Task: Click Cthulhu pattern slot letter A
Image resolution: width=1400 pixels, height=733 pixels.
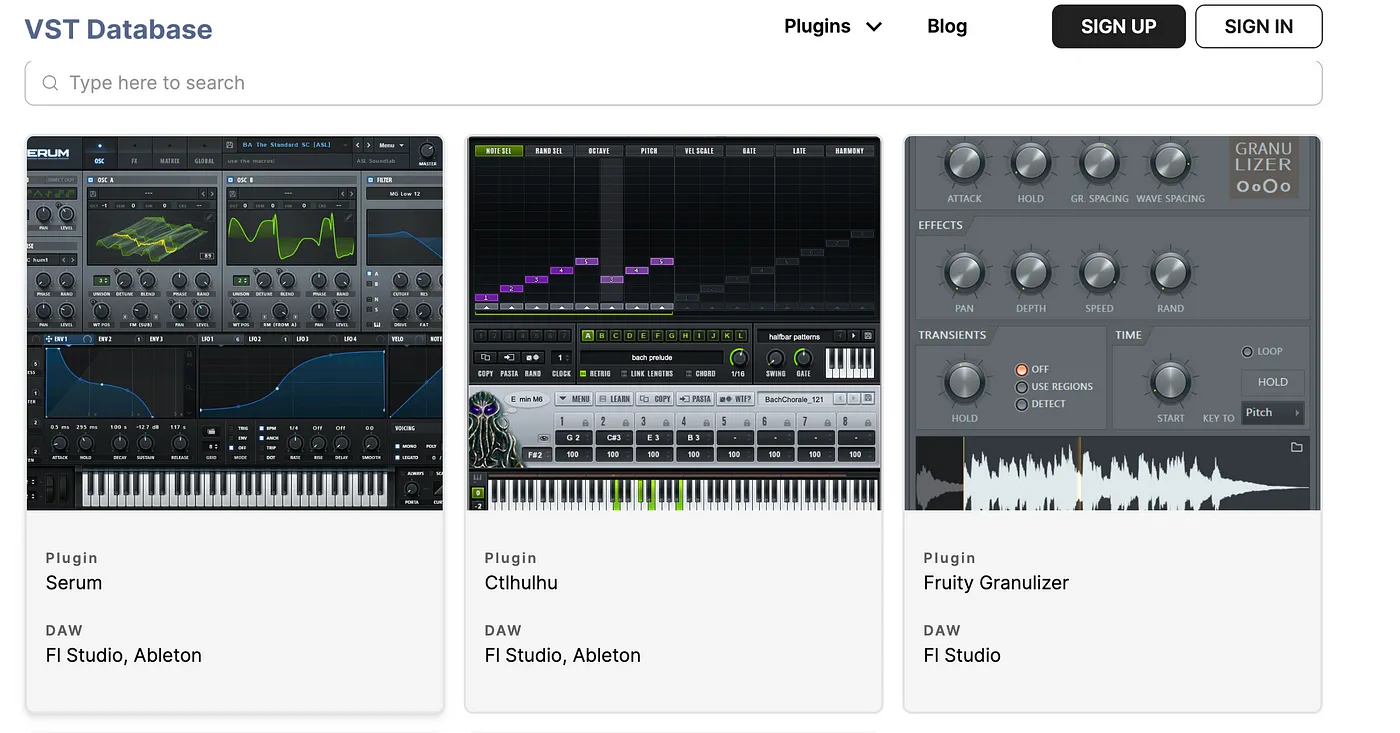Action: [x=588, y=336]
